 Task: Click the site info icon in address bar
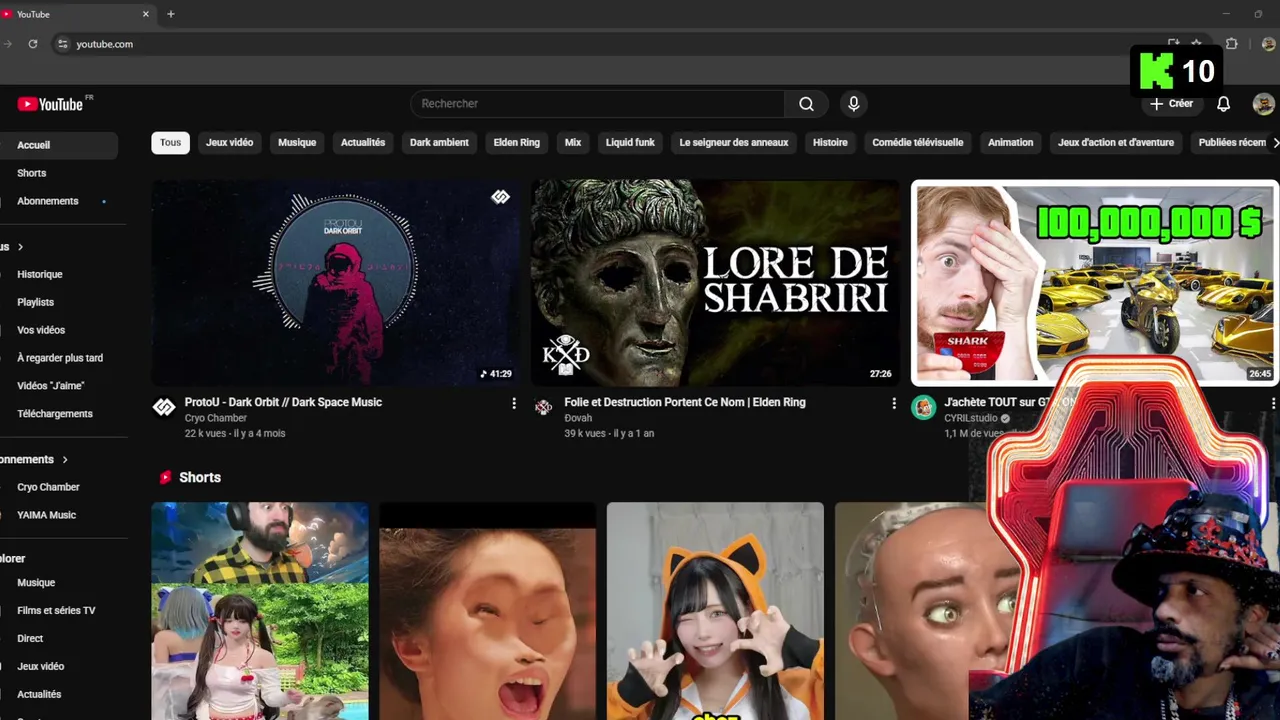click(x=62, y=44)
